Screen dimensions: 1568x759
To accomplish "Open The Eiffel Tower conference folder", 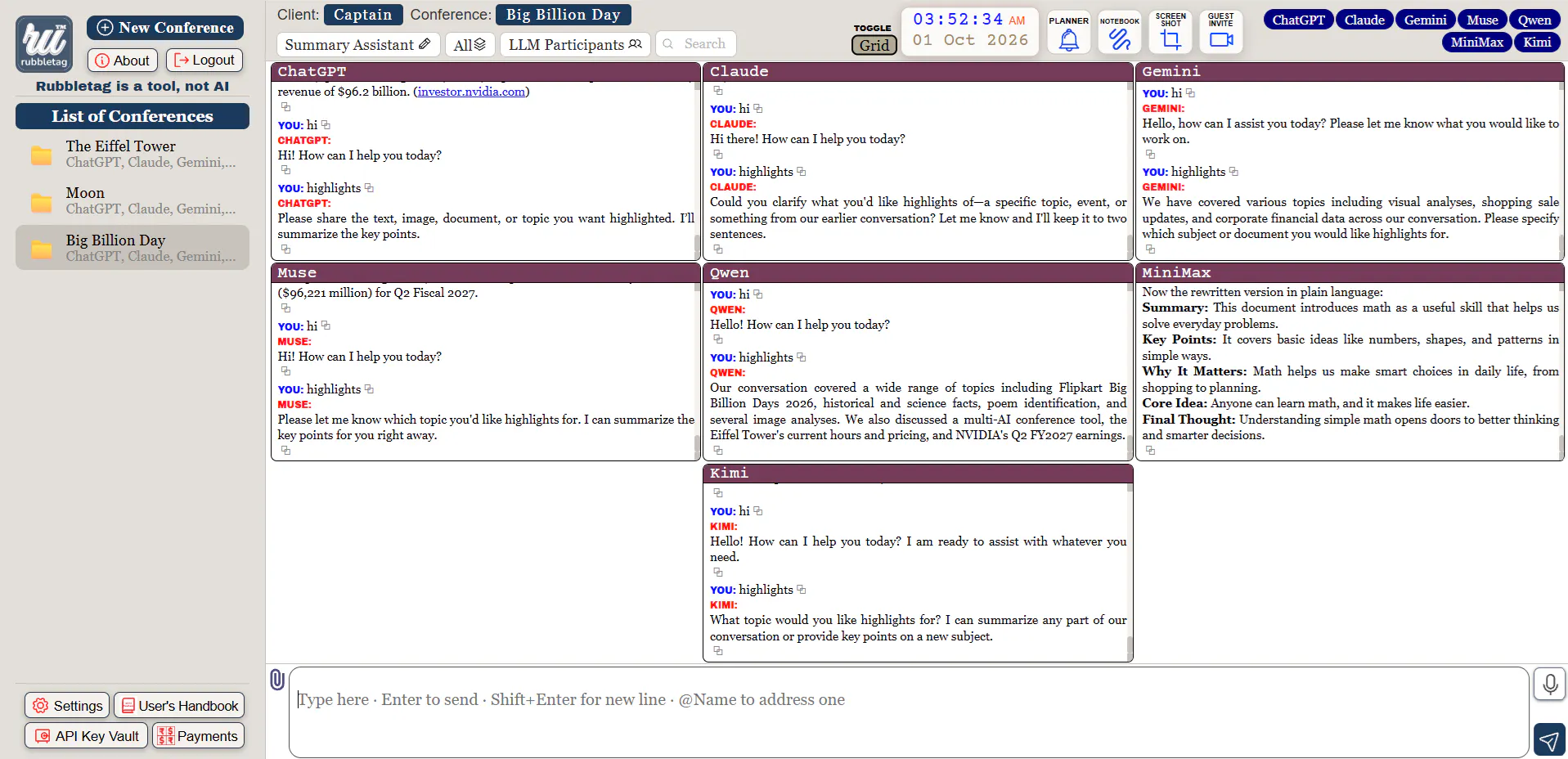I will [133, 154].
